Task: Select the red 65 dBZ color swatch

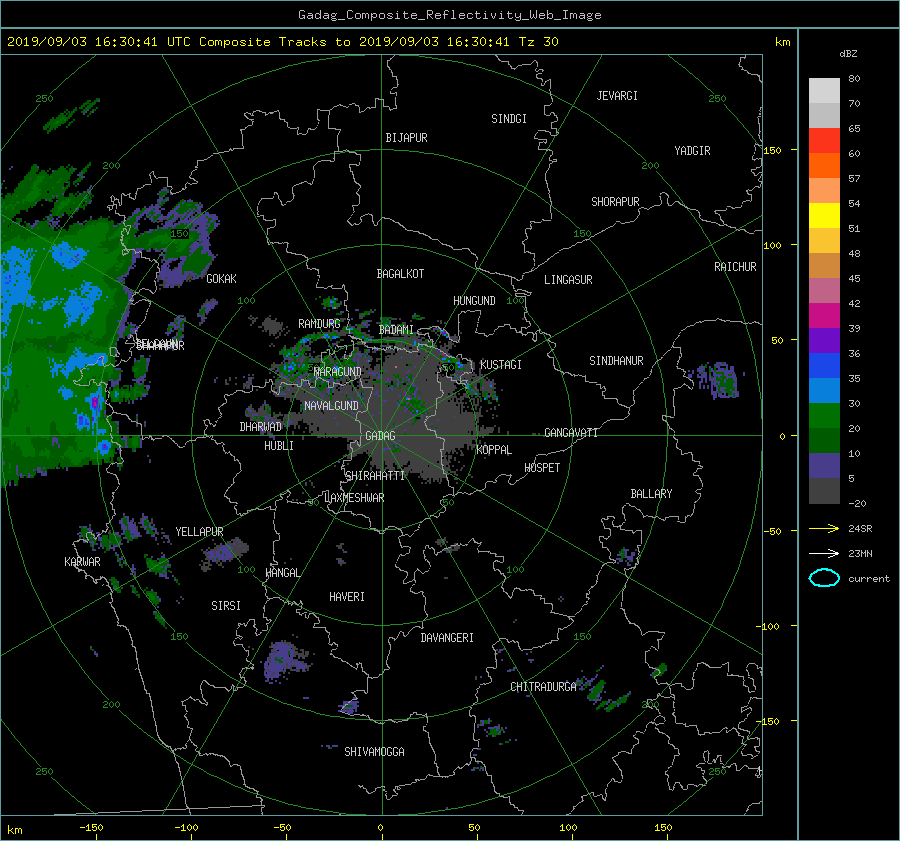Action: point(824,140)
